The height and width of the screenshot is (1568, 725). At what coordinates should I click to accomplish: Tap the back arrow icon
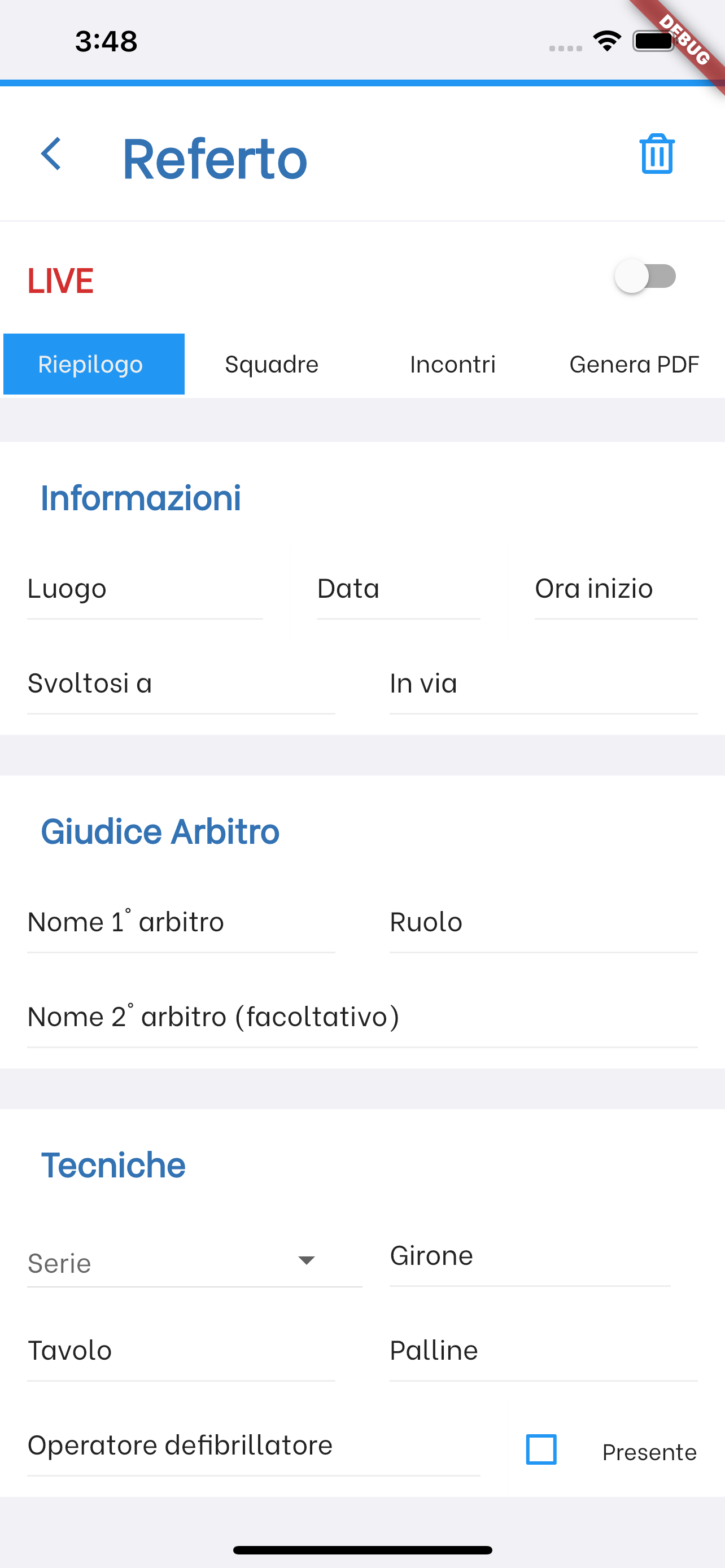pos(52,154)
